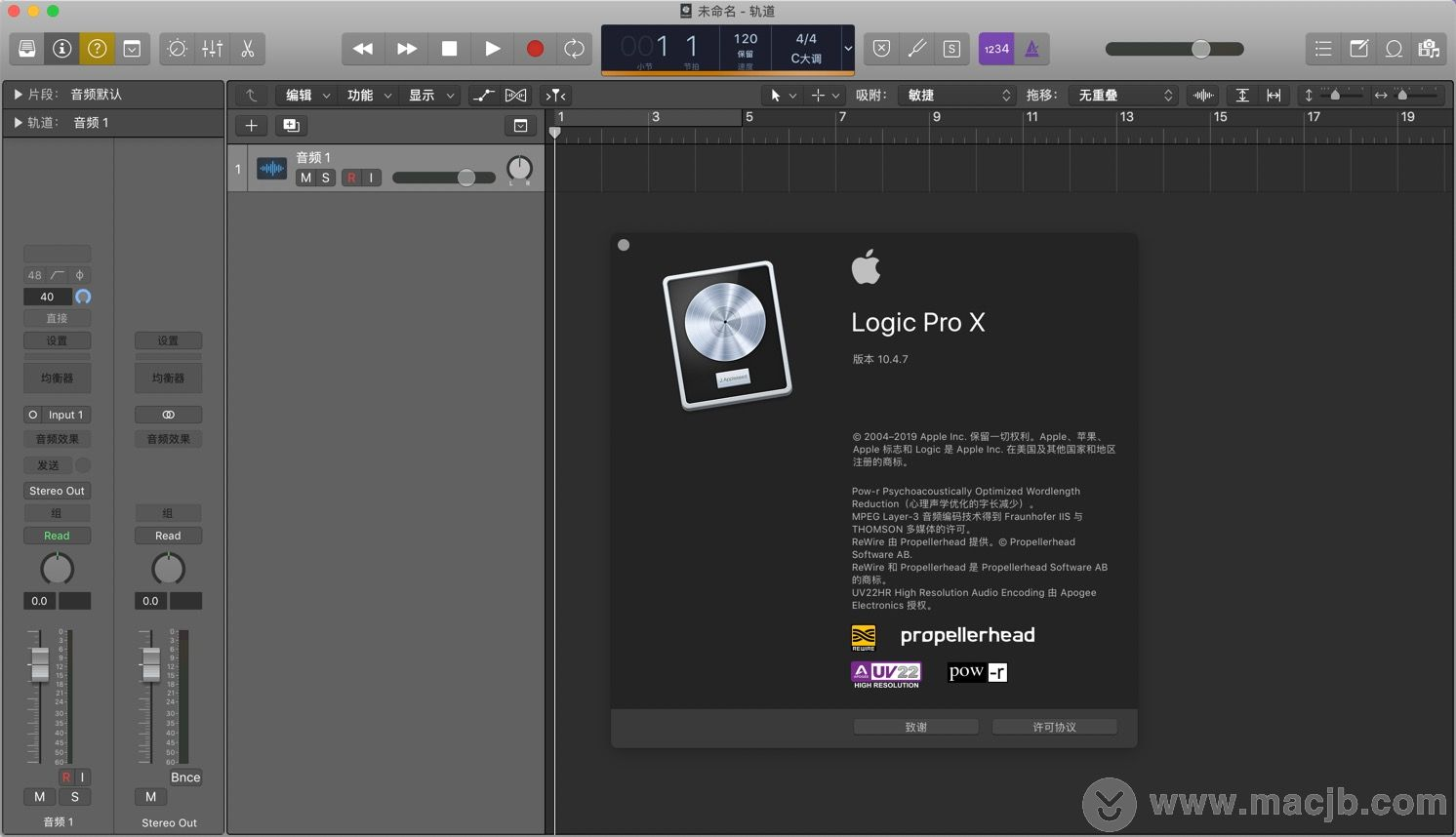
Task: Toggle the metronome click
Action: tap(1032, 49)
